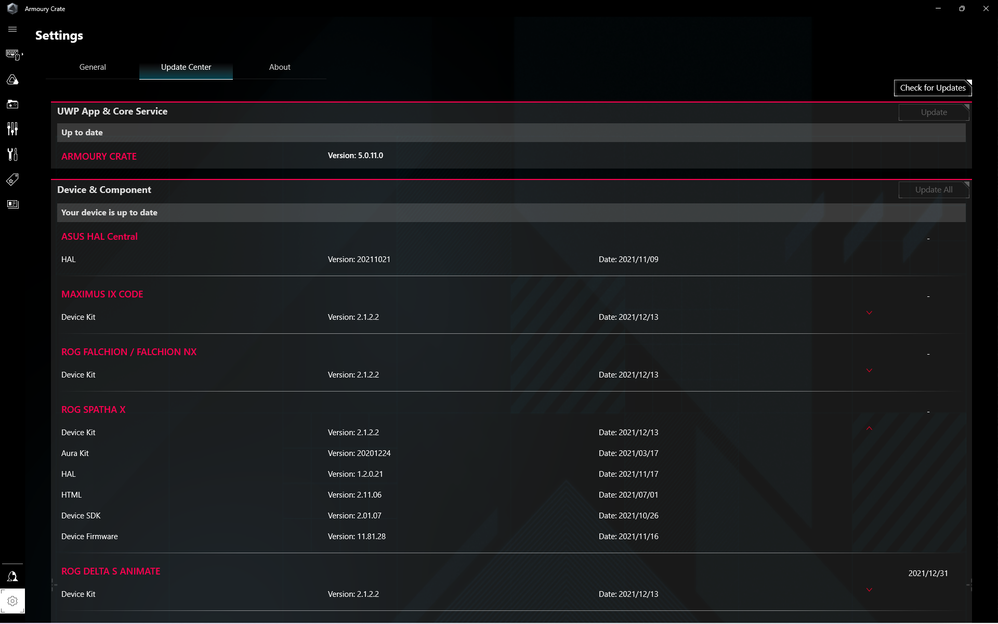Open the Device keyboard-and-mouse sidebar icon
This screenshot has width=998, height=624.
(x=13, y=55)
